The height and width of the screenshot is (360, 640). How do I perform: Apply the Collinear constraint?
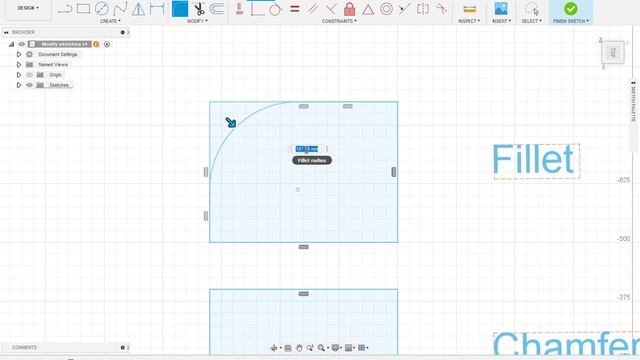(x=404, y=9)
